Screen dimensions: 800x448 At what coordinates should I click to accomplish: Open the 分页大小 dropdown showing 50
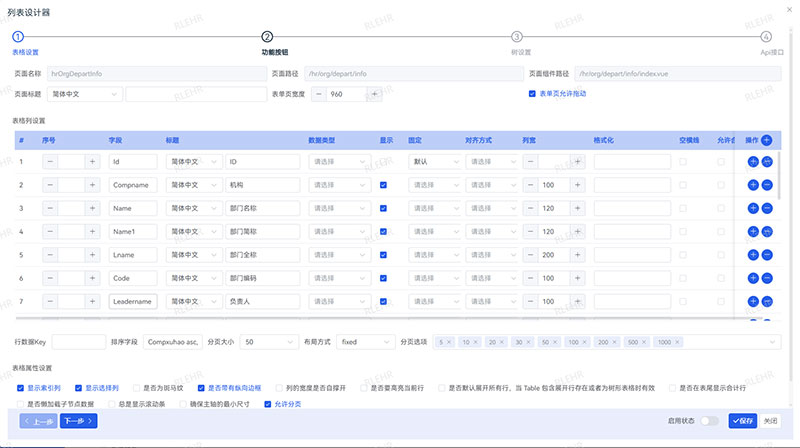[269, 342]
